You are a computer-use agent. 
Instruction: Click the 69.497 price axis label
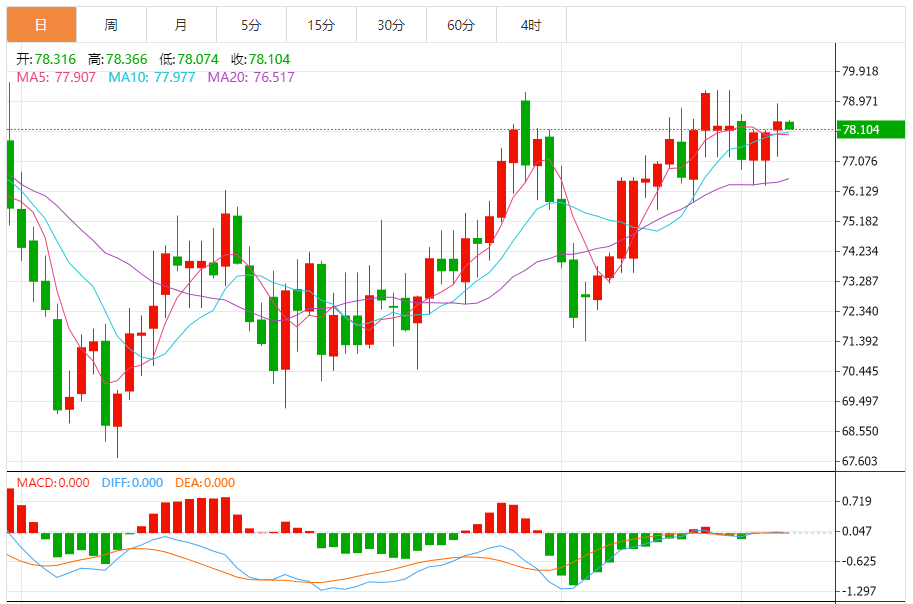pyautogui.click(x=860, y=401)
